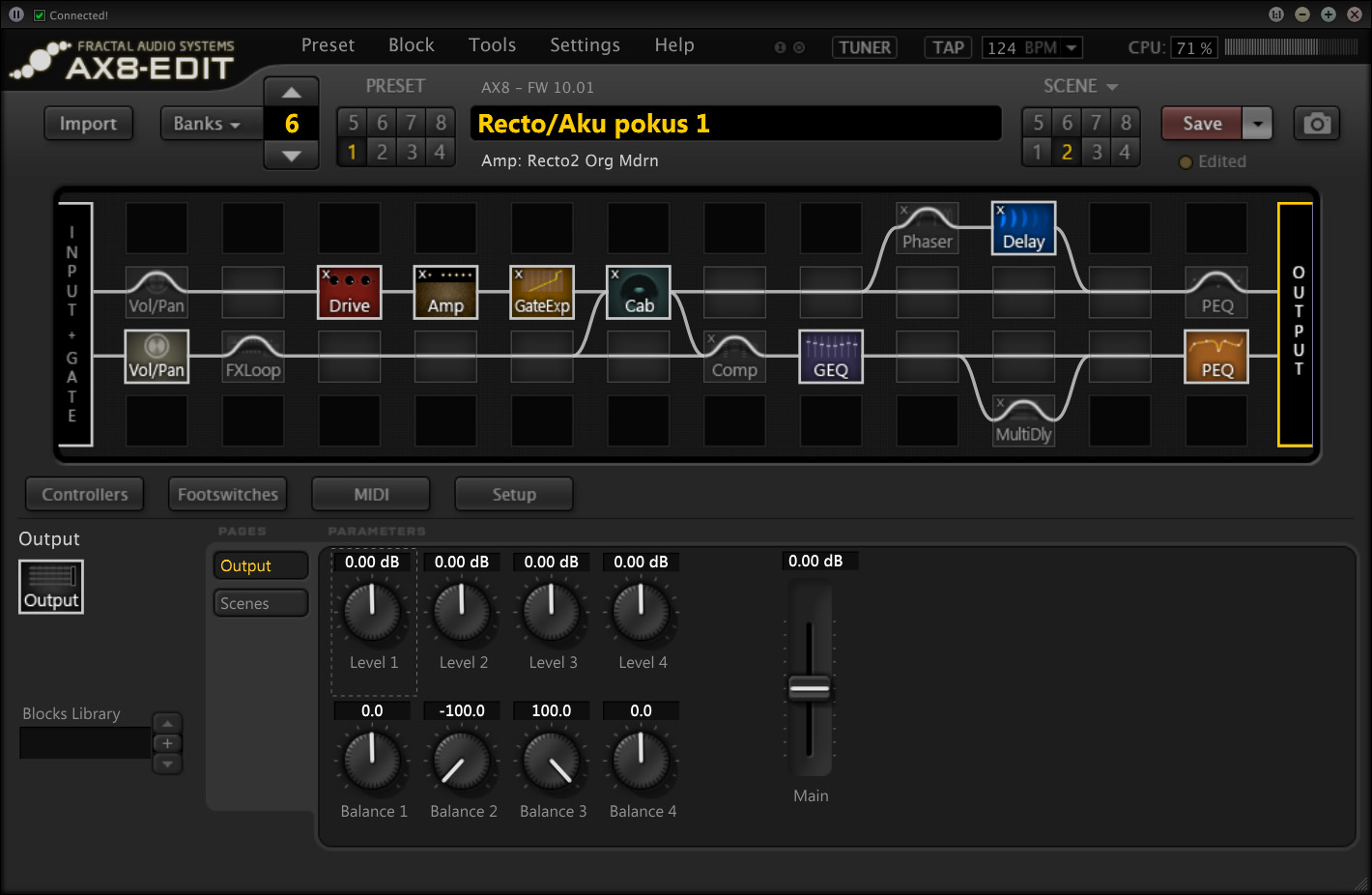Click the Cab block icon
The width and height of the screenshot is (1372, 895).
click(x=638, y=292)
